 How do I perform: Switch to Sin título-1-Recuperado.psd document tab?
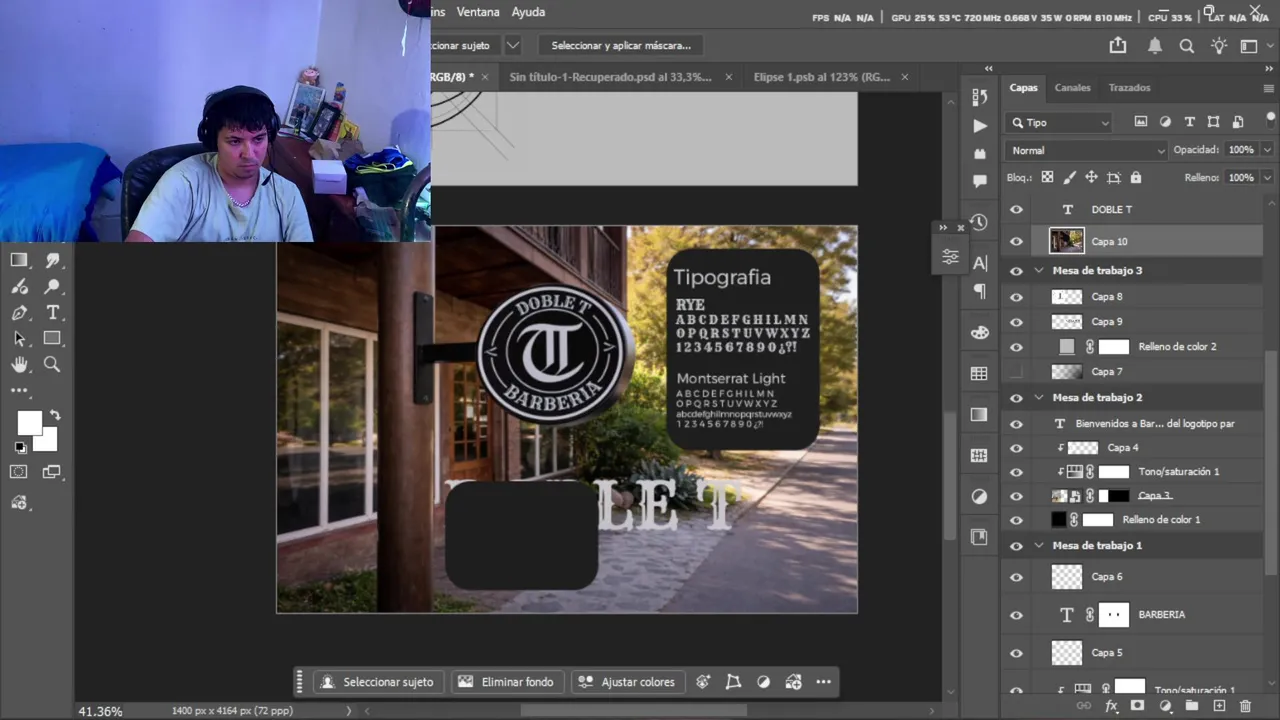click(x=610, y=77)
